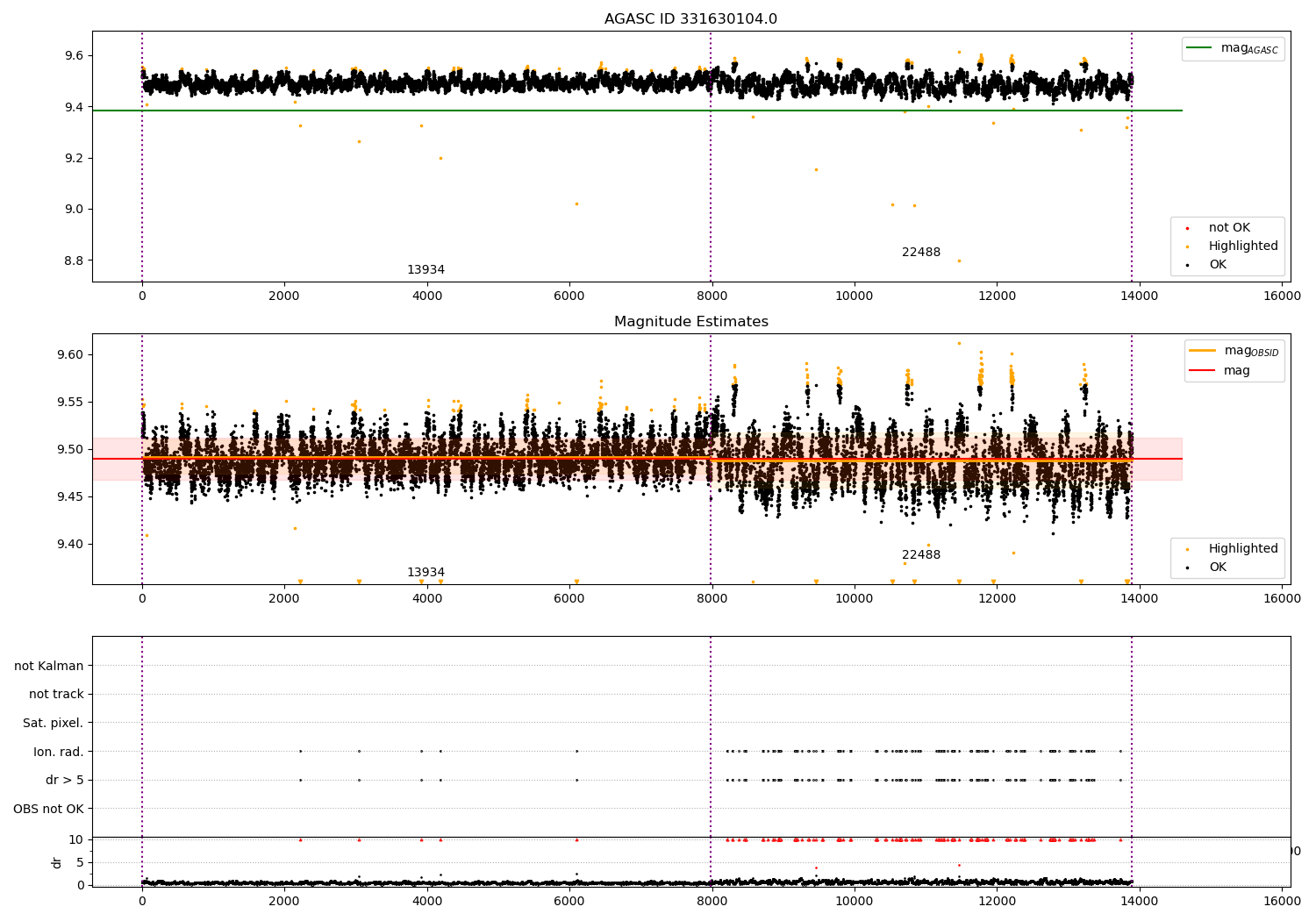Click x-tick '8000' under the AGASC ID plot

coord(712,296)
